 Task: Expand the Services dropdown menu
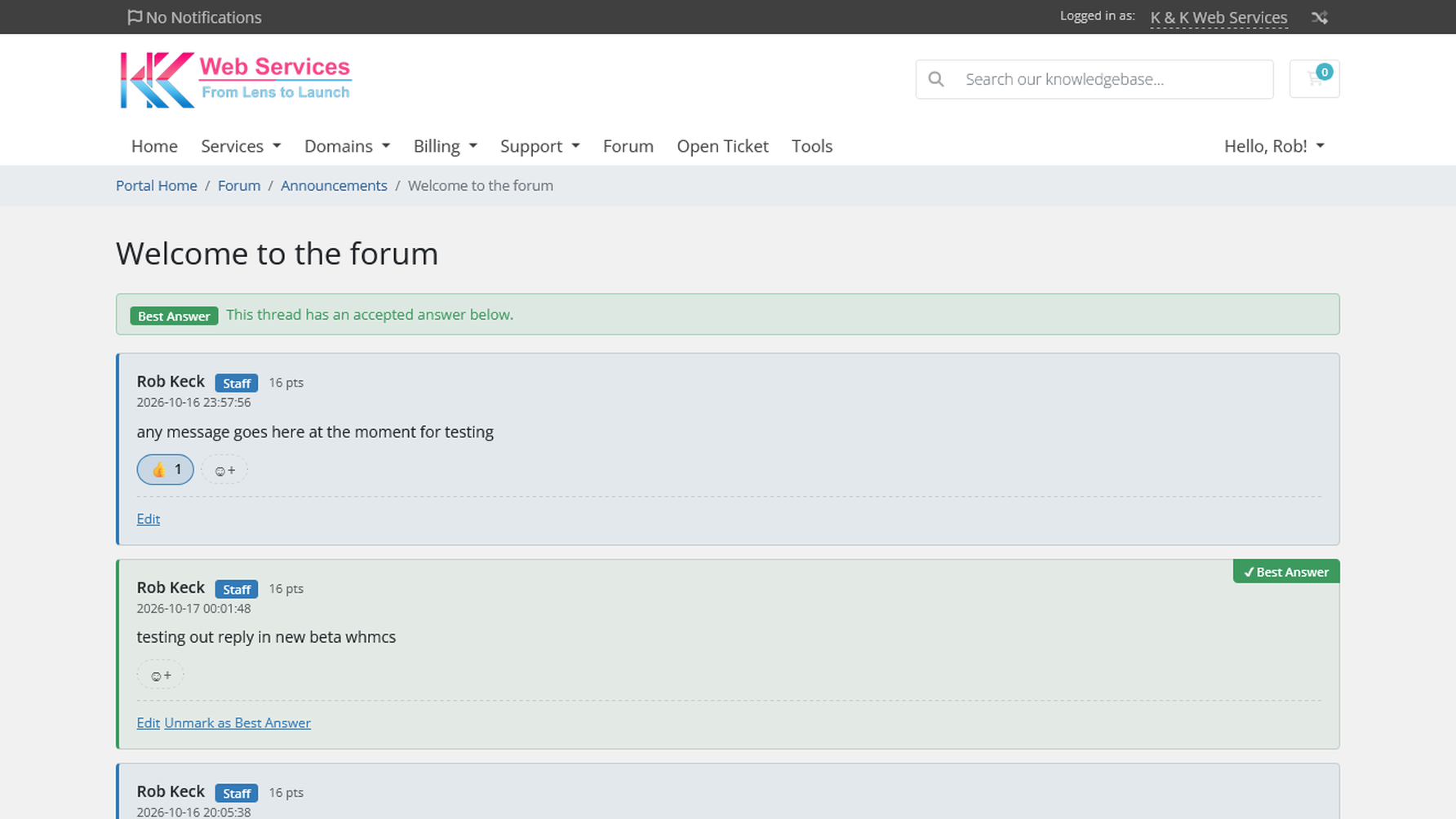[241, 146]
